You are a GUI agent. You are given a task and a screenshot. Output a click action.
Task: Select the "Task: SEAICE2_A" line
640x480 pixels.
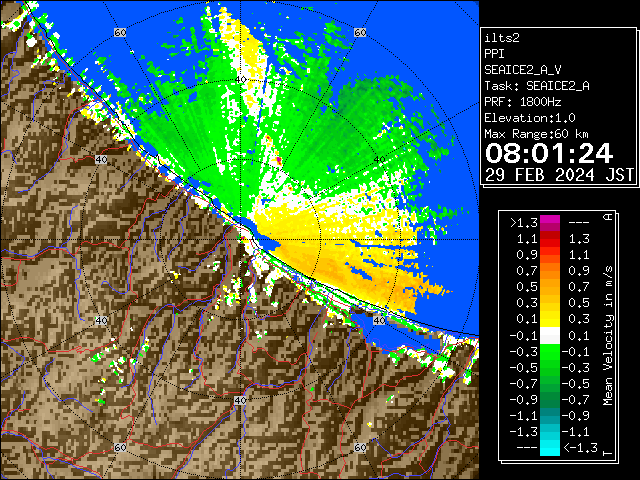pos(537,86)
